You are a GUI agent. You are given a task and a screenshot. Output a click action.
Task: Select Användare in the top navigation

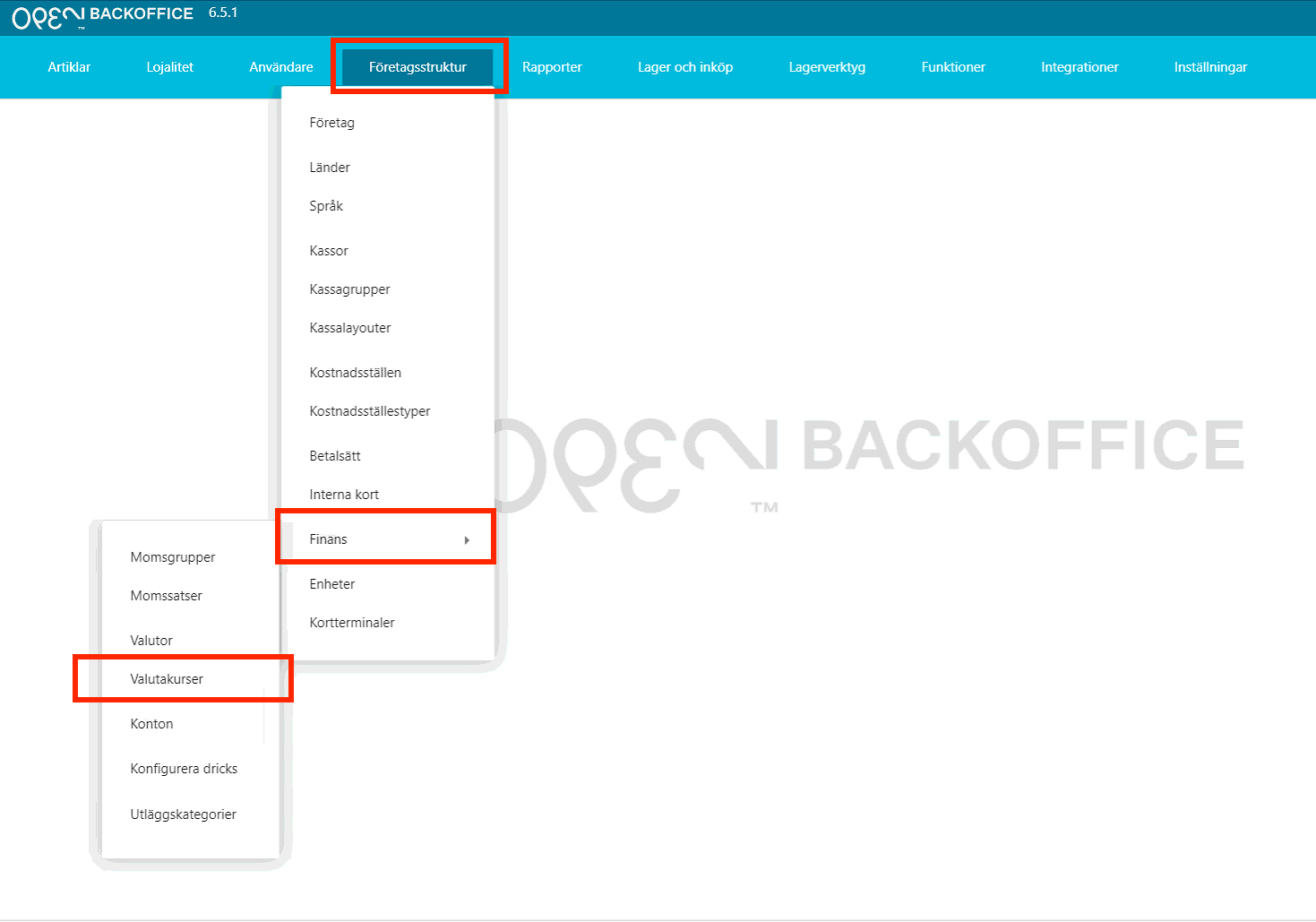(x=281, y=67)
